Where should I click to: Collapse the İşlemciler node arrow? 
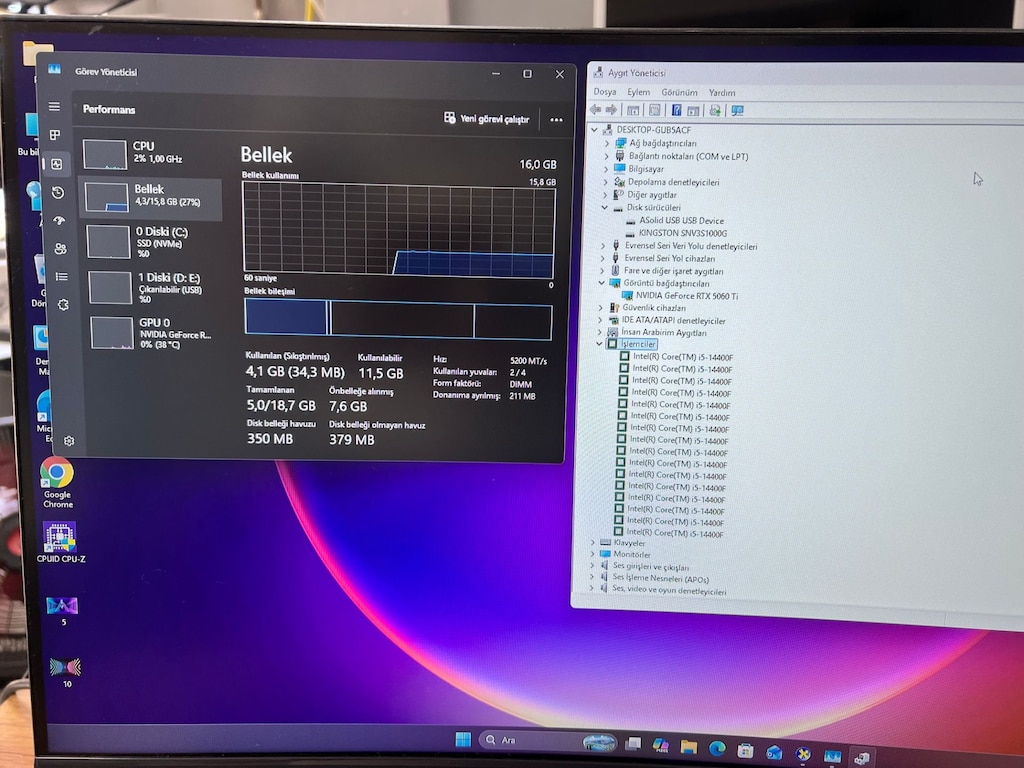click(x=599, y=344)
